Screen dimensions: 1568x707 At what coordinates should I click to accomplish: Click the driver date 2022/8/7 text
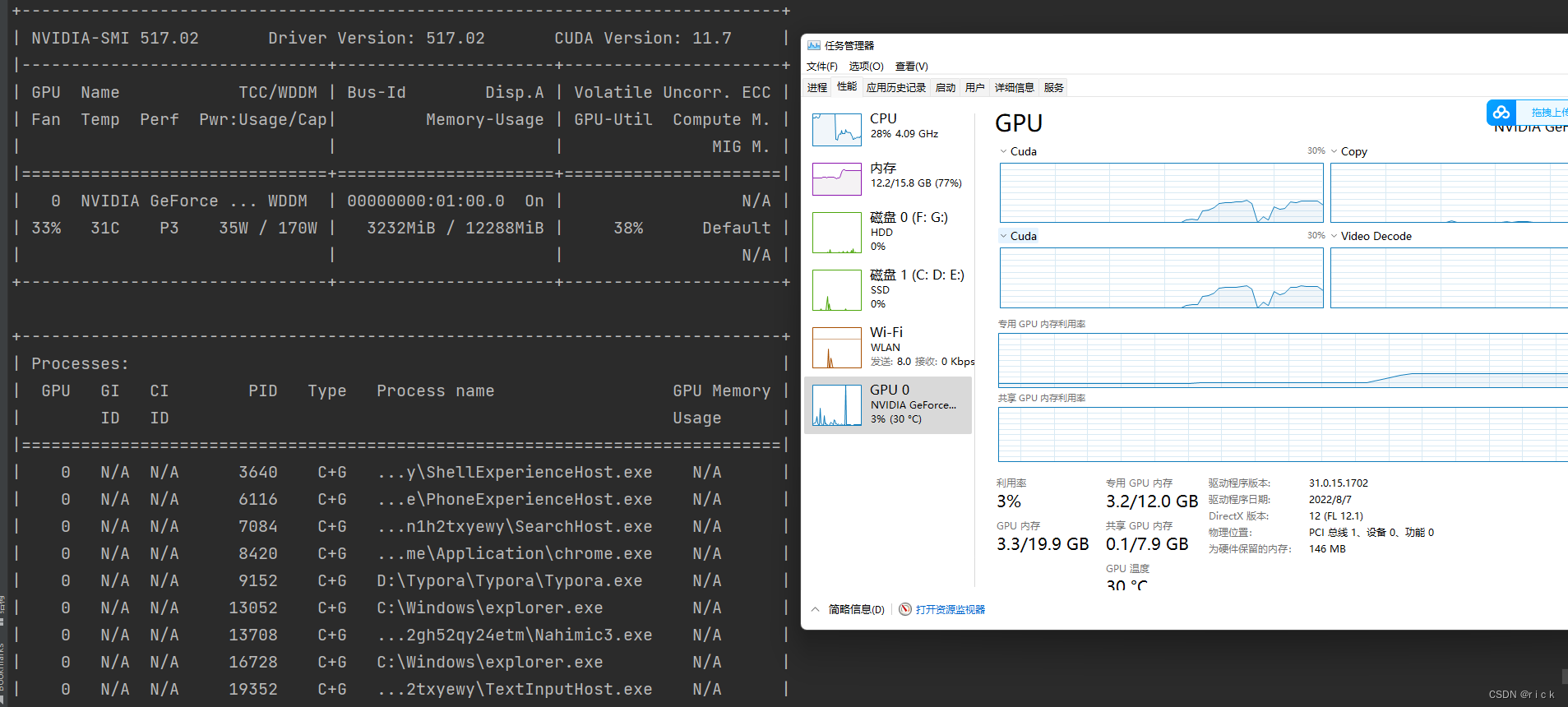[x=1330, y=500]
